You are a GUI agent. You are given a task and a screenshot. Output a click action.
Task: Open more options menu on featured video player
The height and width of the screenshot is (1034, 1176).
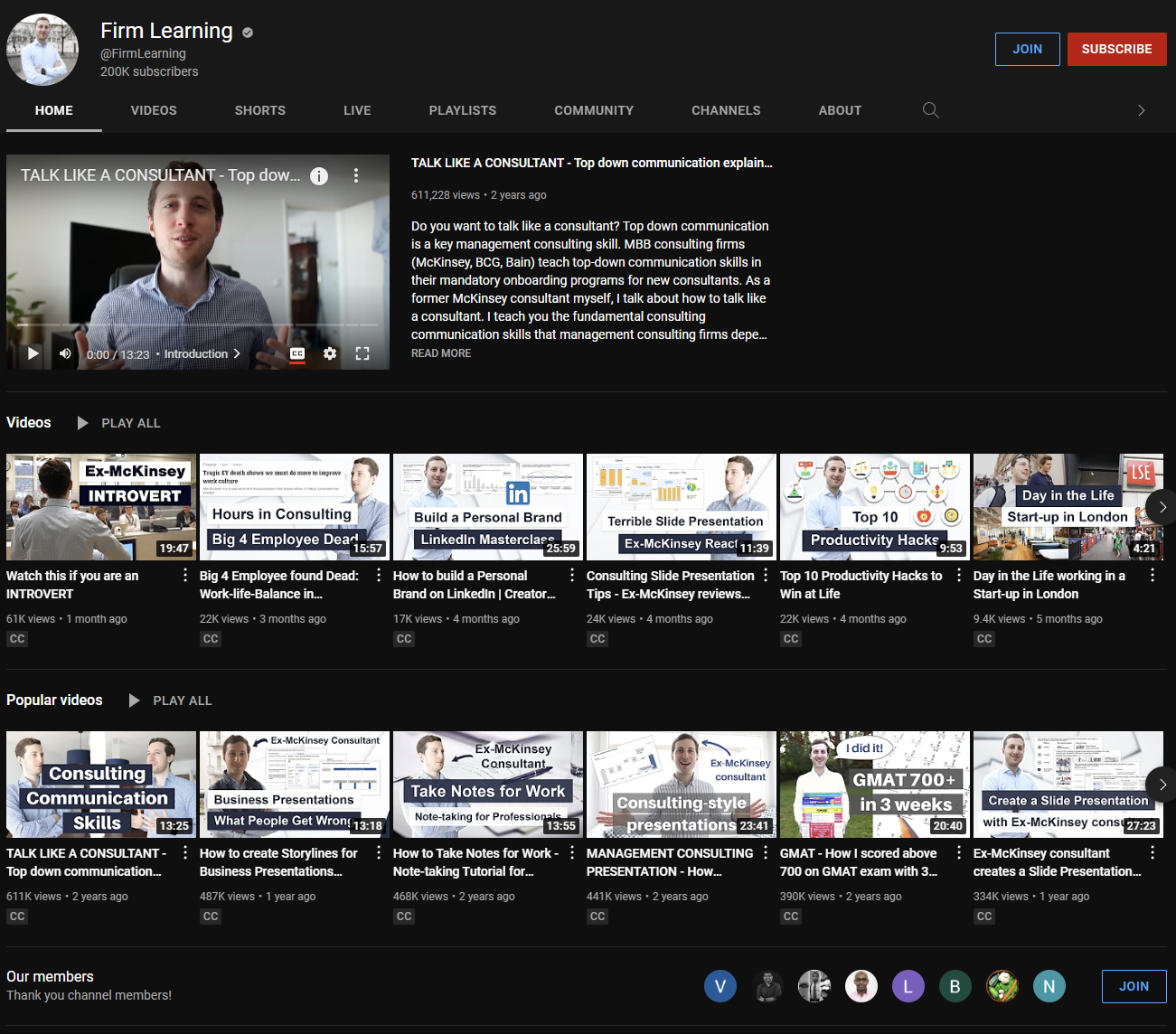pyautogui.click(x=356, y=176)
